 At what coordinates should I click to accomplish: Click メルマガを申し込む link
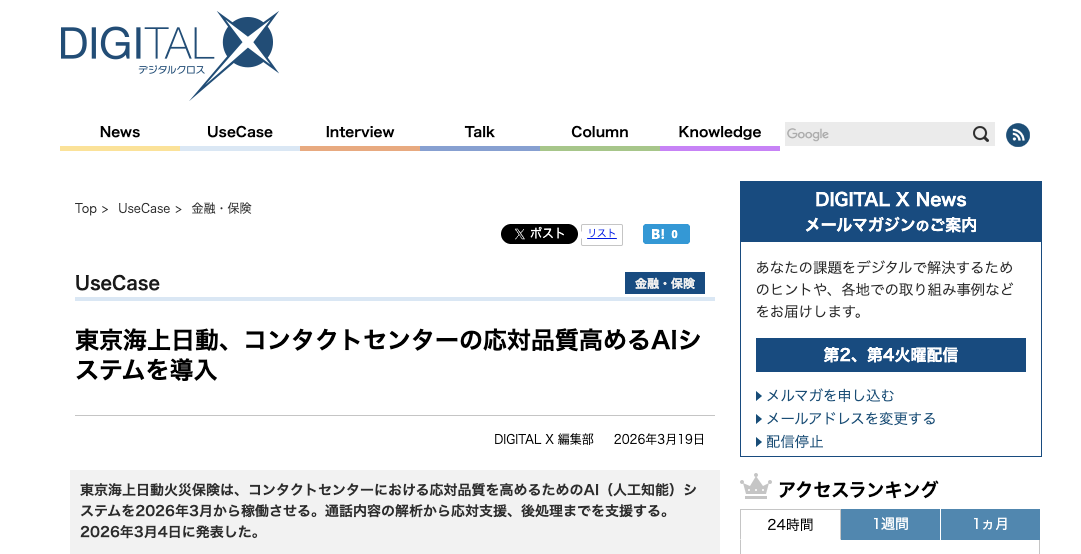click(830, 395)
